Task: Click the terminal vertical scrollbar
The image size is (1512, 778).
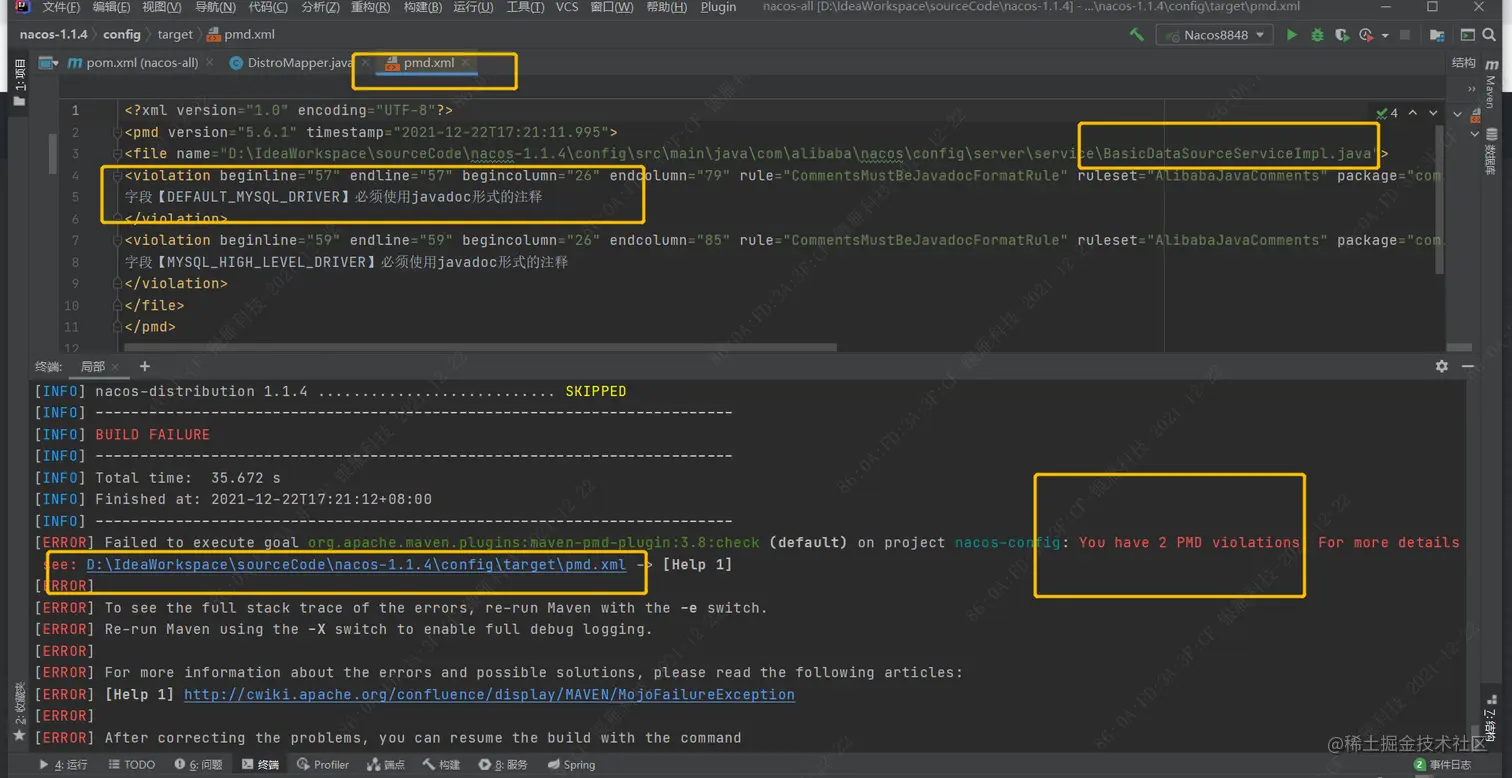Action: pyautogui.click(x=1475, y=736)
